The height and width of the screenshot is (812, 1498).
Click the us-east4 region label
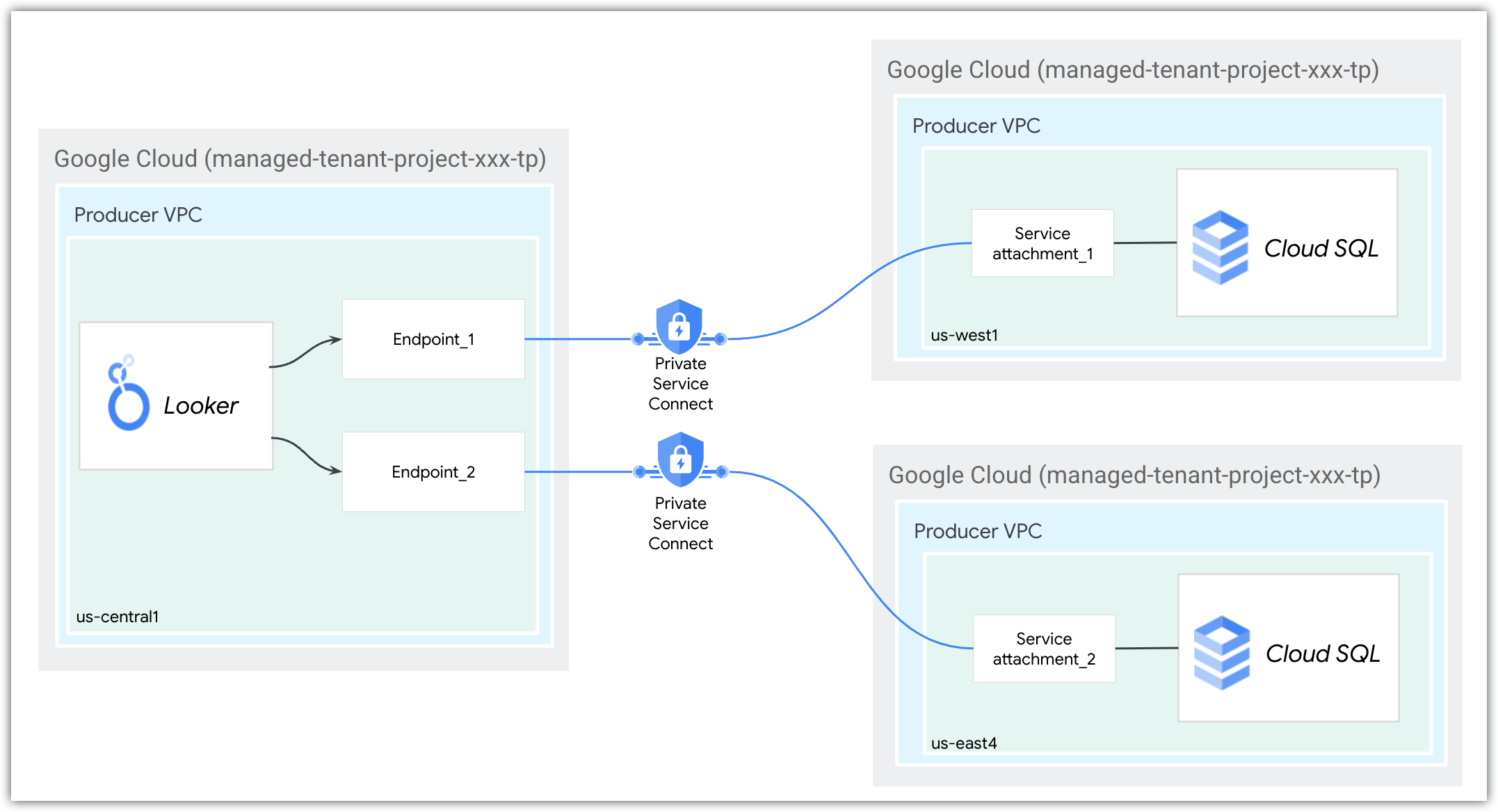pos(963,743)
